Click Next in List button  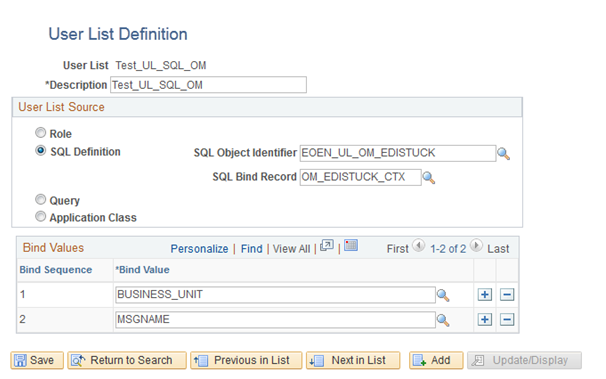(x=353, y=360)
